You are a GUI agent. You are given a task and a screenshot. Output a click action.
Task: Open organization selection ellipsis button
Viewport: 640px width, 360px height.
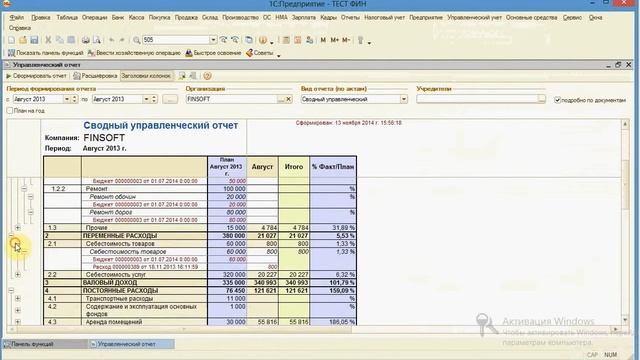[281, 99]
